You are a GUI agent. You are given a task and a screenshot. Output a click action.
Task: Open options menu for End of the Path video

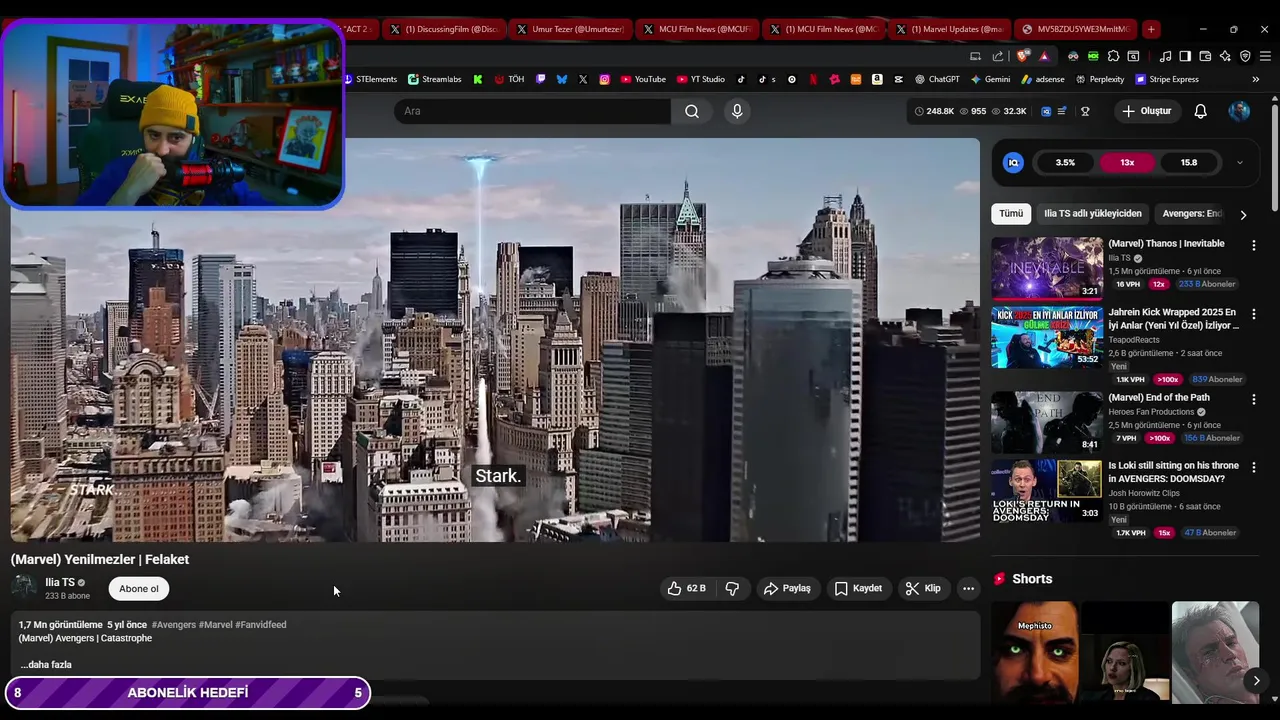1253,399
